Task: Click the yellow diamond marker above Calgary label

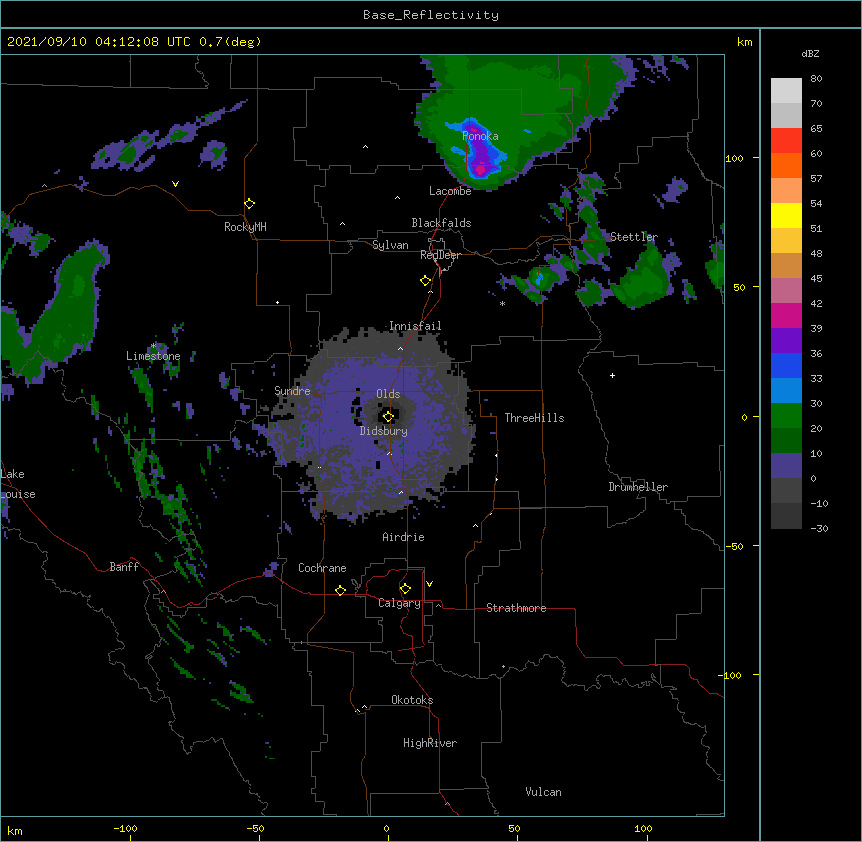Action: [405, 588]
